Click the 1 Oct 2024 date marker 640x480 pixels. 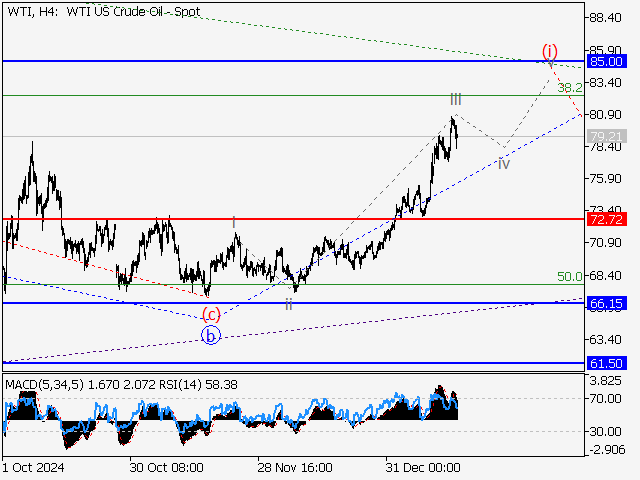pyautogui.click(x=35, y=467)
